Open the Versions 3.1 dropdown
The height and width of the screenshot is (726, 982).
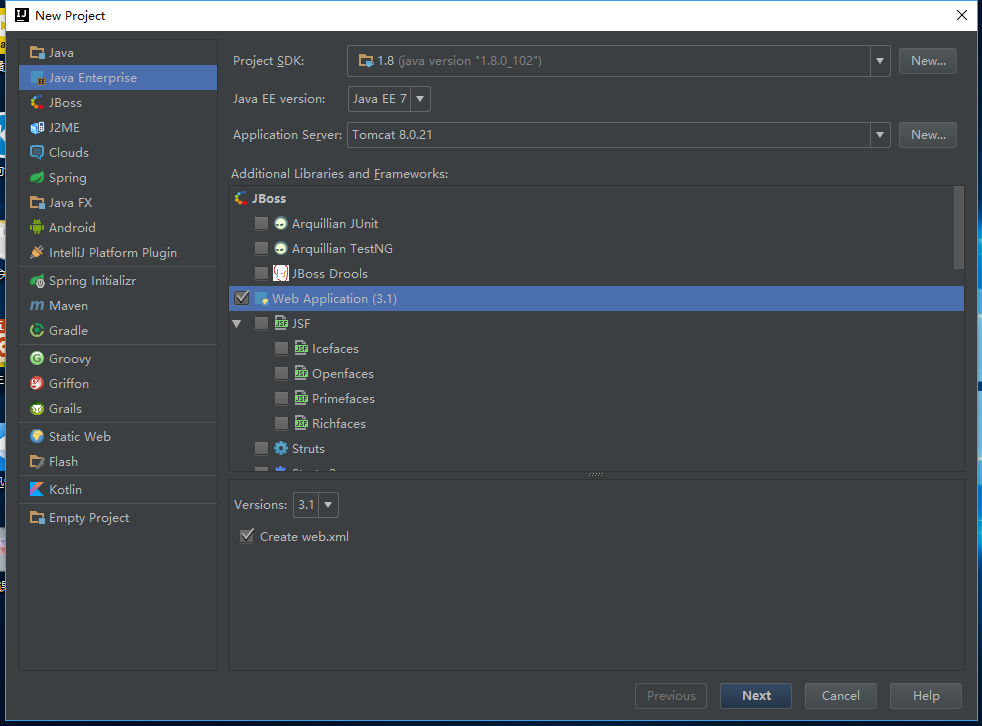click(328, 505)
